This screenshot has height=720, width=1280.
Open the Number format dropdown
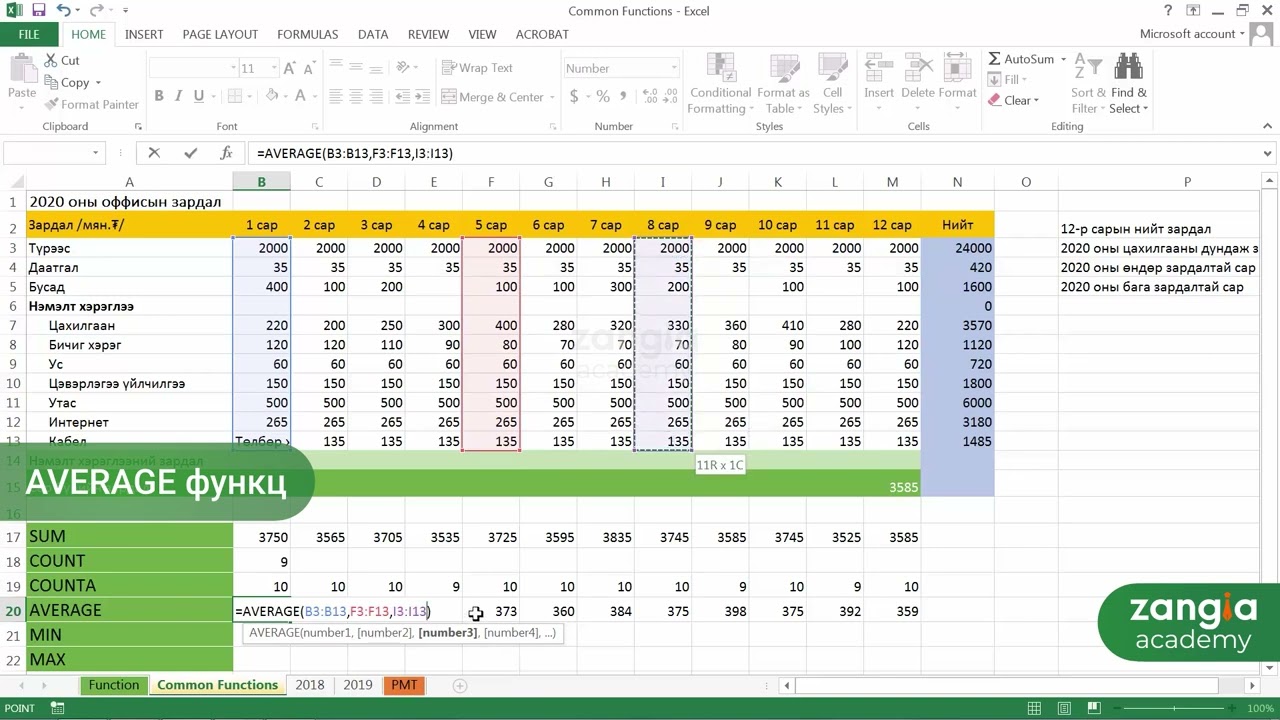673,68
